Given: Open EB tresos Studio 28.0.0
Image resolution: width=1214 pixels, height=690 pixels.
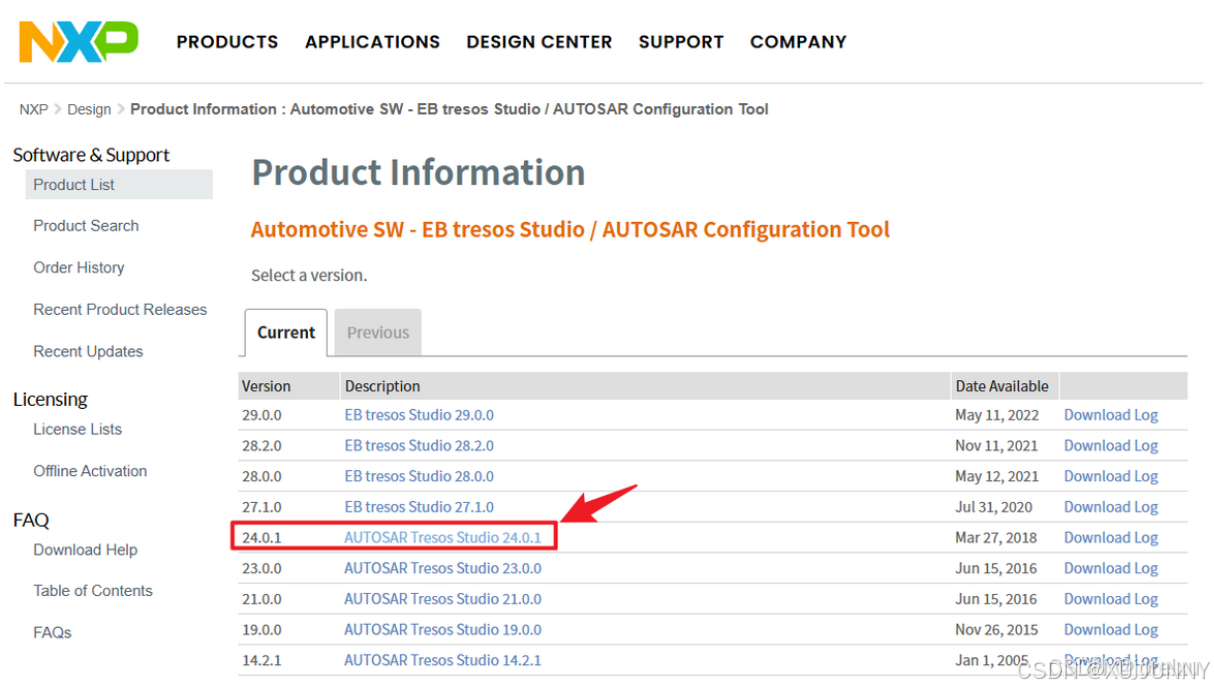Looking at the screenshot, I should [x=419, y=476].
